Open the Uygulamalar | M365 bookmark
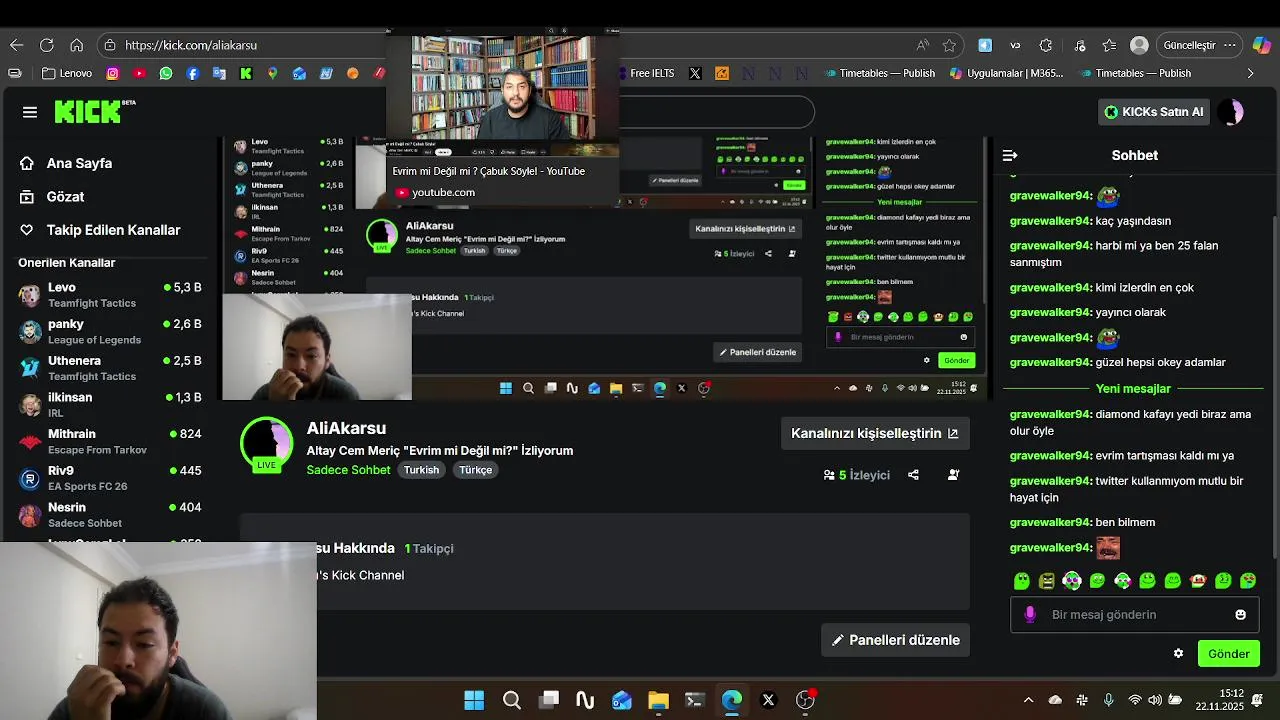 tap(1006, 73)
